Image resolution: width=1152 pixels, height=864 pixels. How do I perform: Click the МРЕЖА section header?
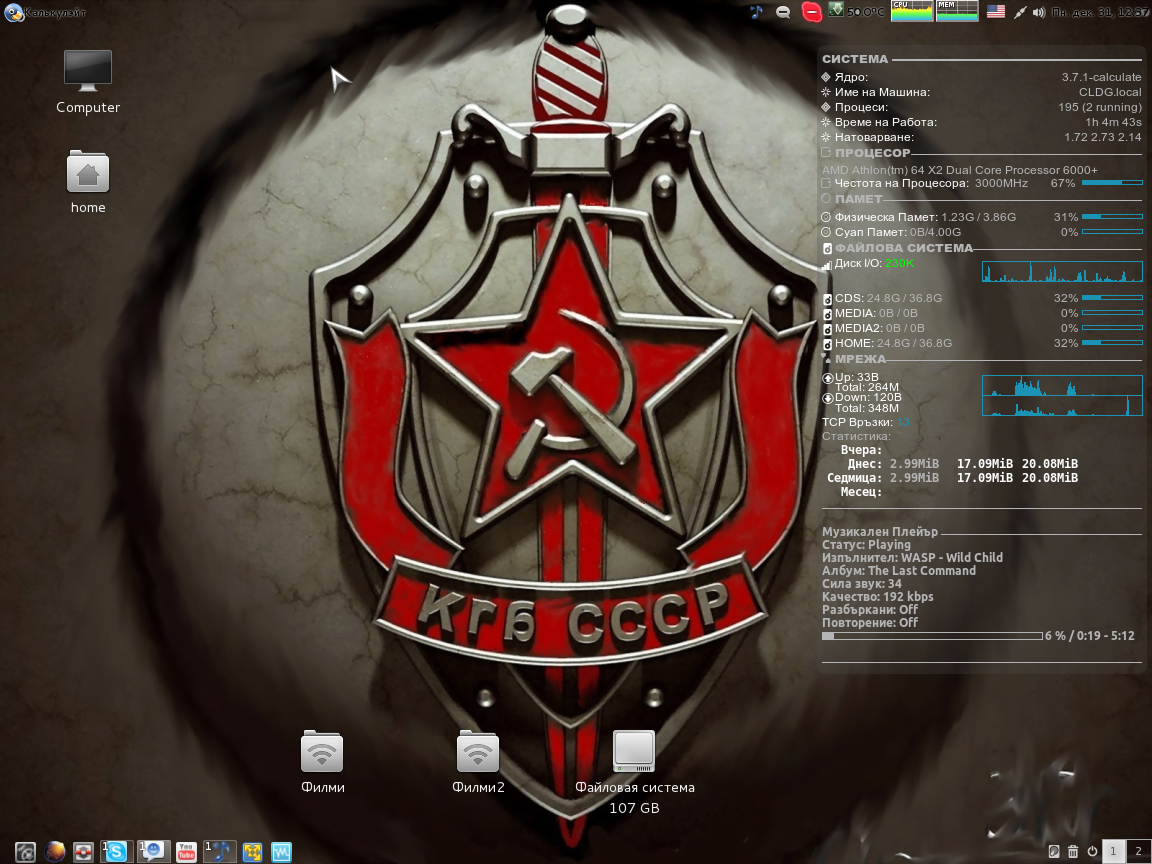point(860,359)
